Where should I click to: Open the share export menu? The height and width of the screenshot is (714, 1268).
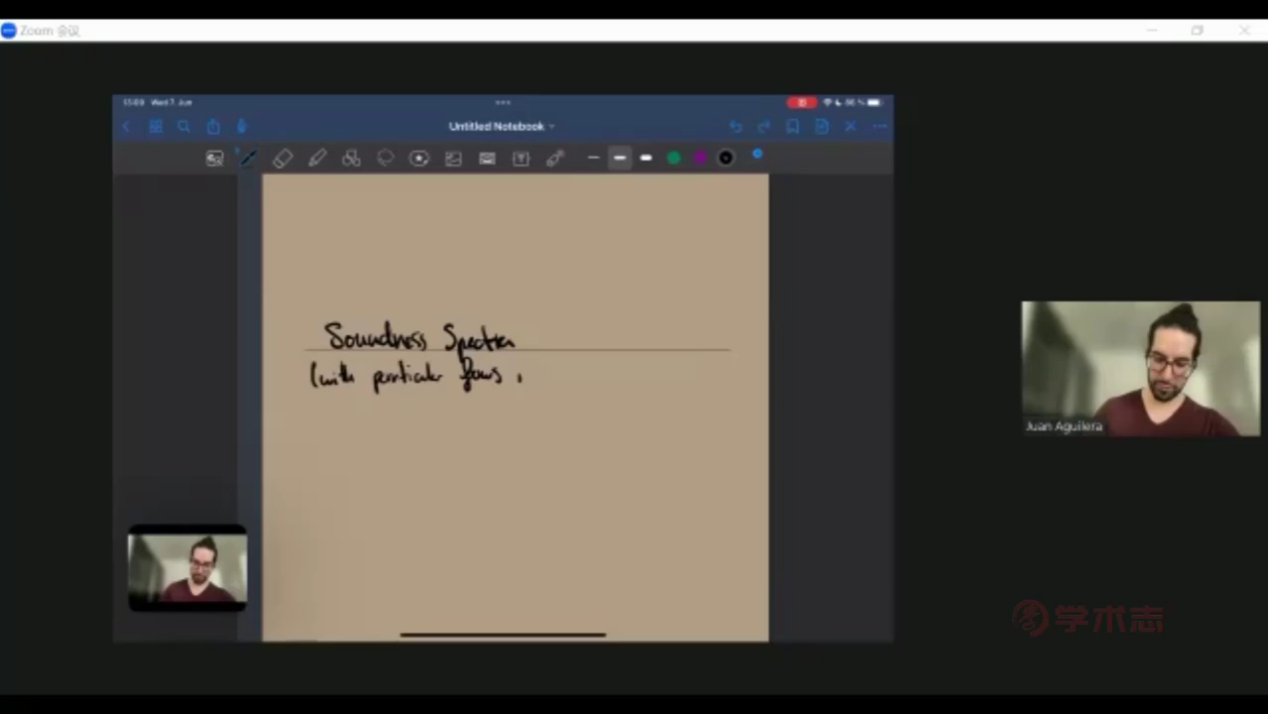click(x=213, y=127)
